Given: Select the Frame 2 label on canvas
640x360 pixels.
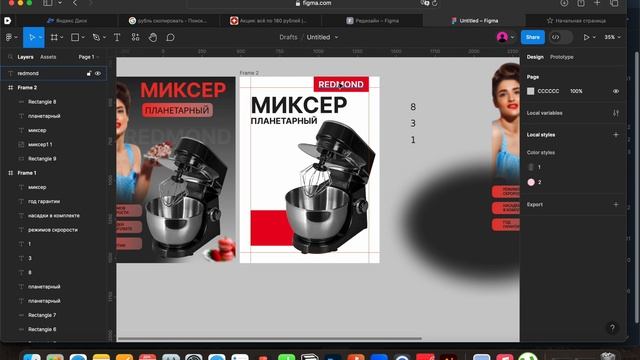Looking at the screenshot, I should 249,73.
